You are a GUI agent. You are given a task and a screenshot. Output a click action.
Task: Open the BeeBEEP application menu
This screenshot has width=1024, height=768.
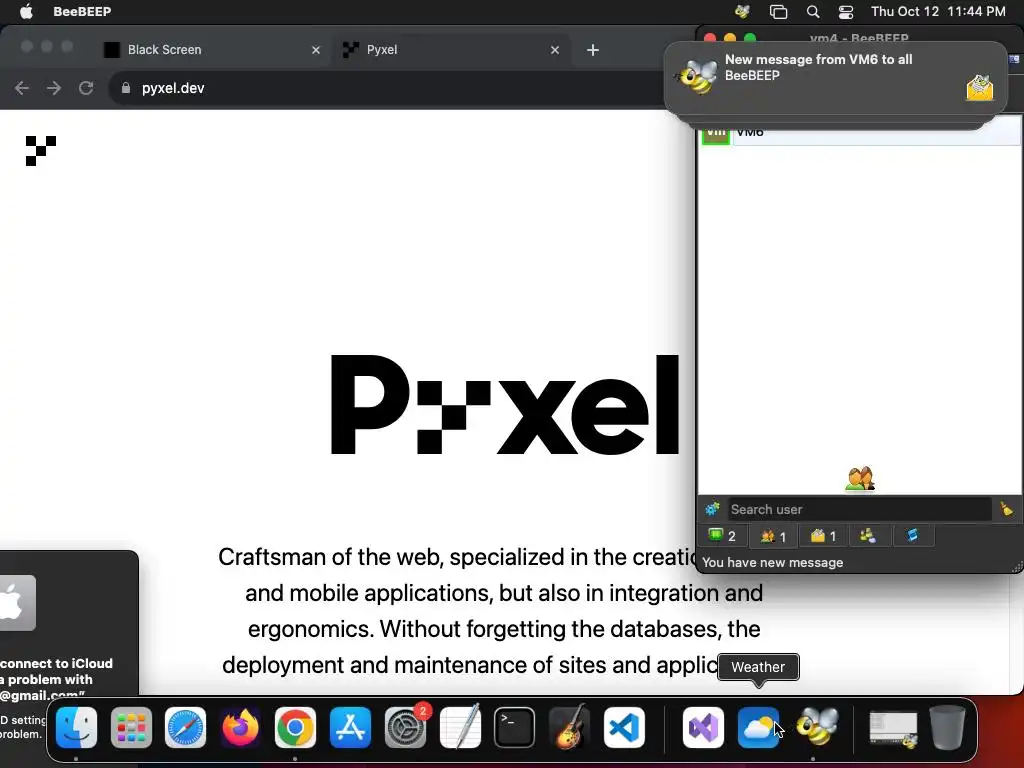(x=82, y=11)
